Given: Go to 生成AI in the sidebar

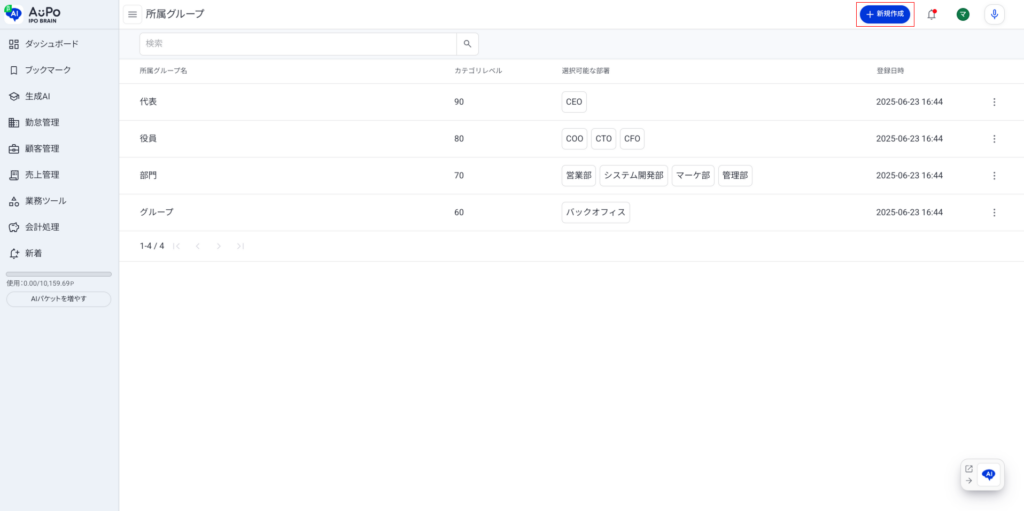Looking at the screenshot, I should [37, 96].
